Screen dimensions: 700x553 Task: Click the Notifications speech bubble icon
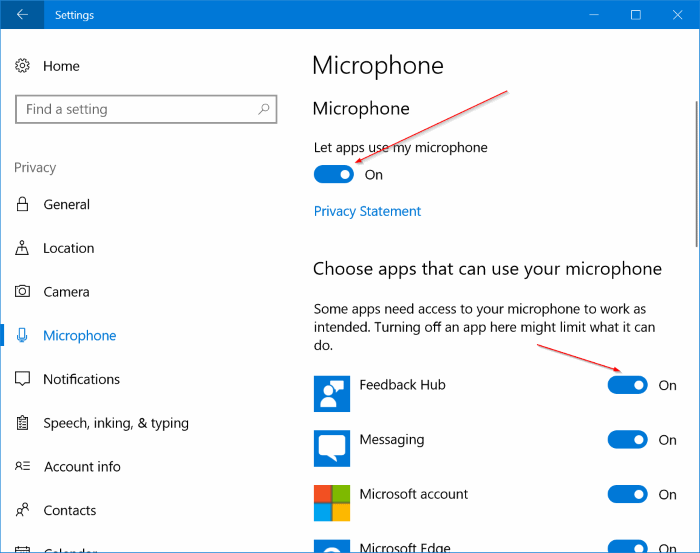point(22,379)
